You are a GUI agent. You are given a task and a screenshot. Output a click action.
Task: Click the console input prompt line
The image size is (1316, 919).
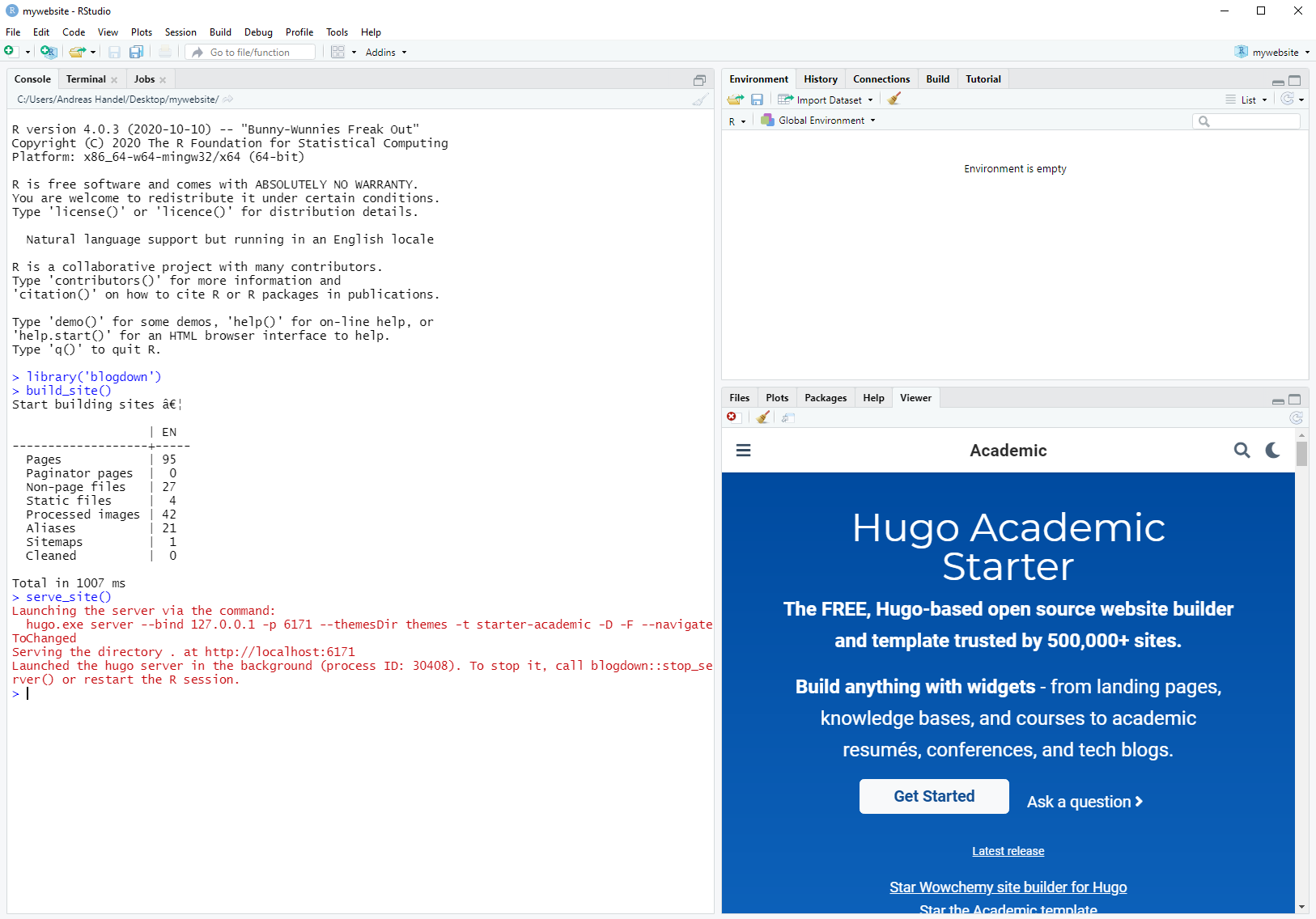click(x=360, y=693)
